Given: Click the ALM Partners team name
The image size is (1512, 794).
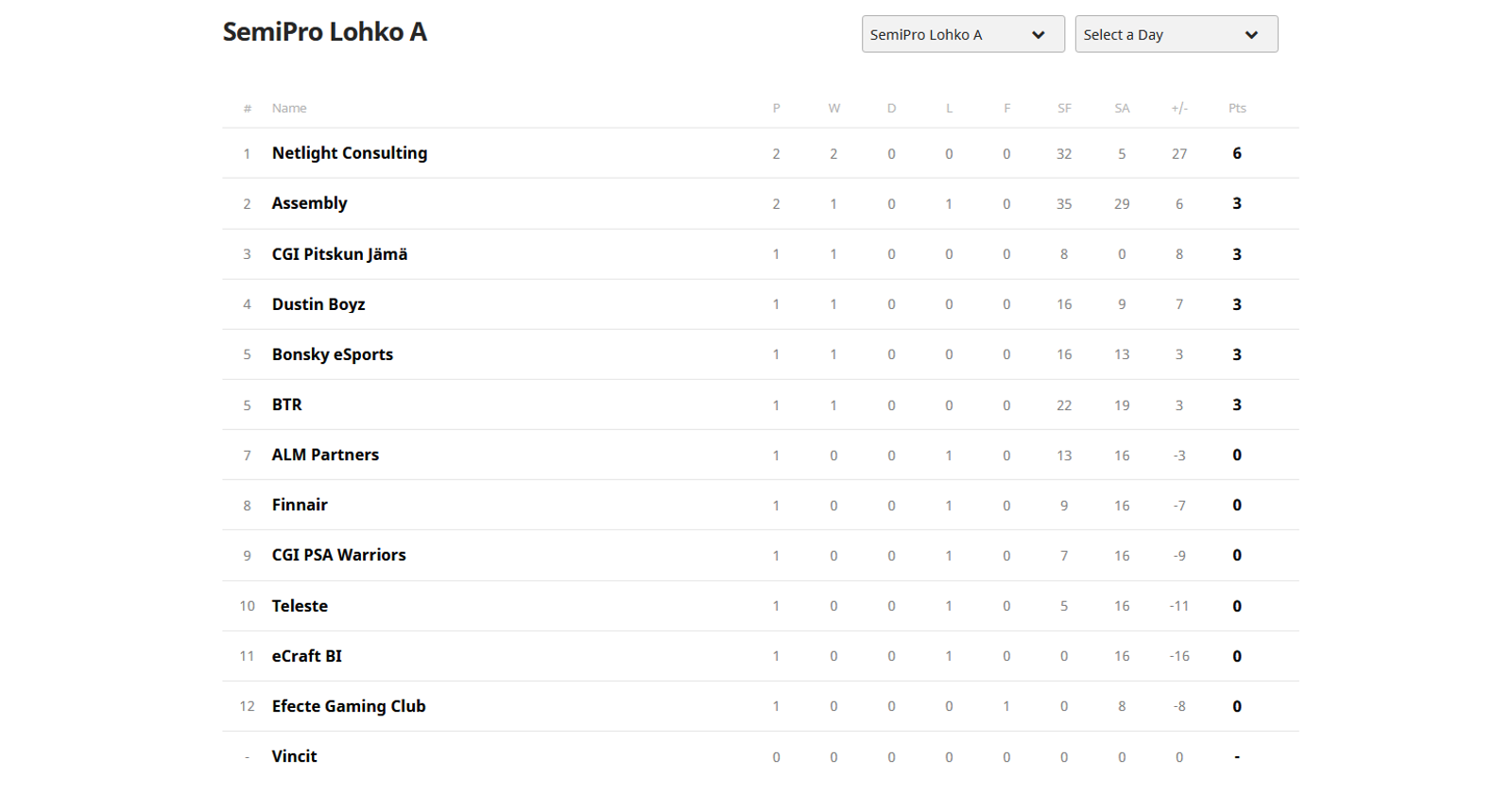Looking at the screenshot, I should tap(325, 455).
